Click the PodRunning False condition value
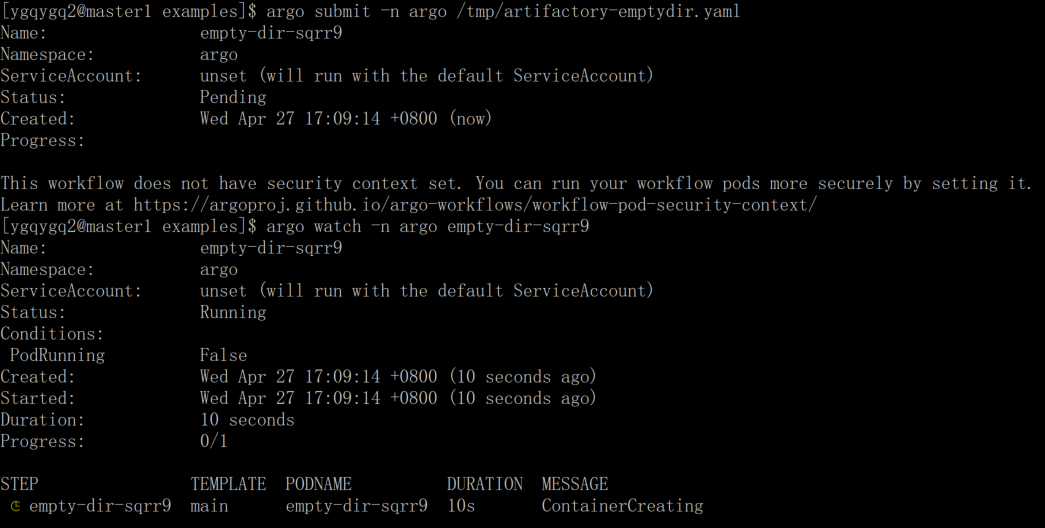Viewport: 1045px width, 528px height. click(x=223, y=355)
